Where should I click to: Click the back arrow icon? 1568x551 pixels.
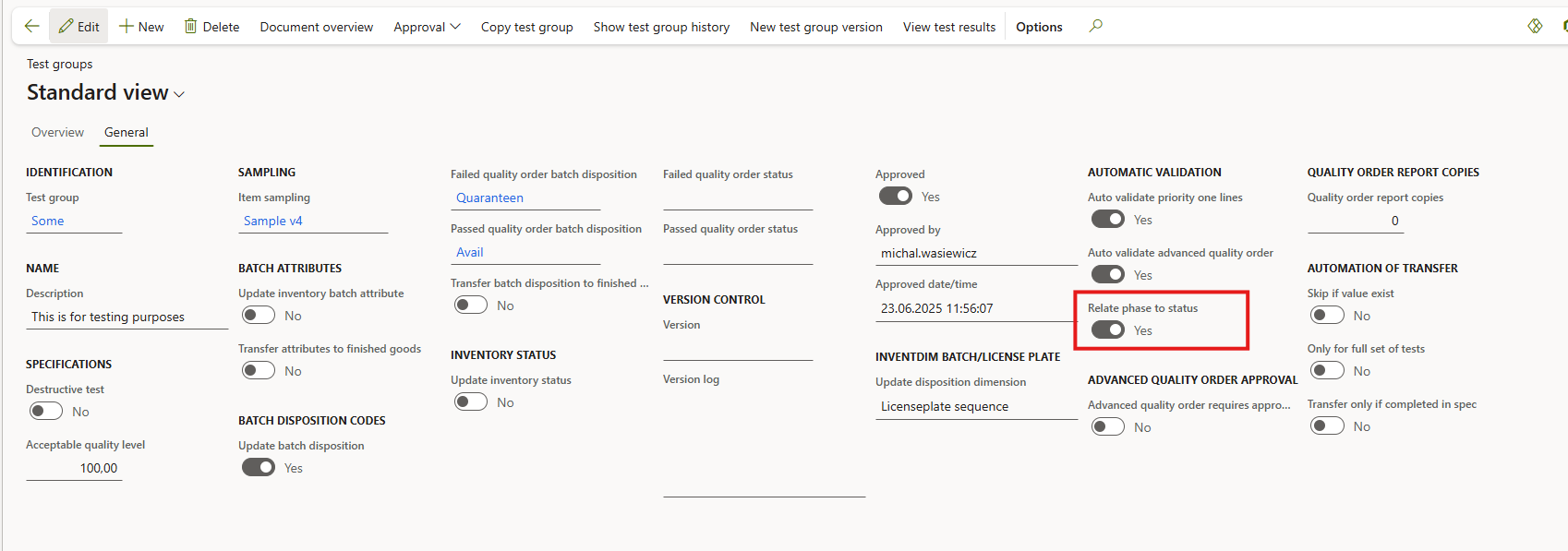[x=31, y=27]
